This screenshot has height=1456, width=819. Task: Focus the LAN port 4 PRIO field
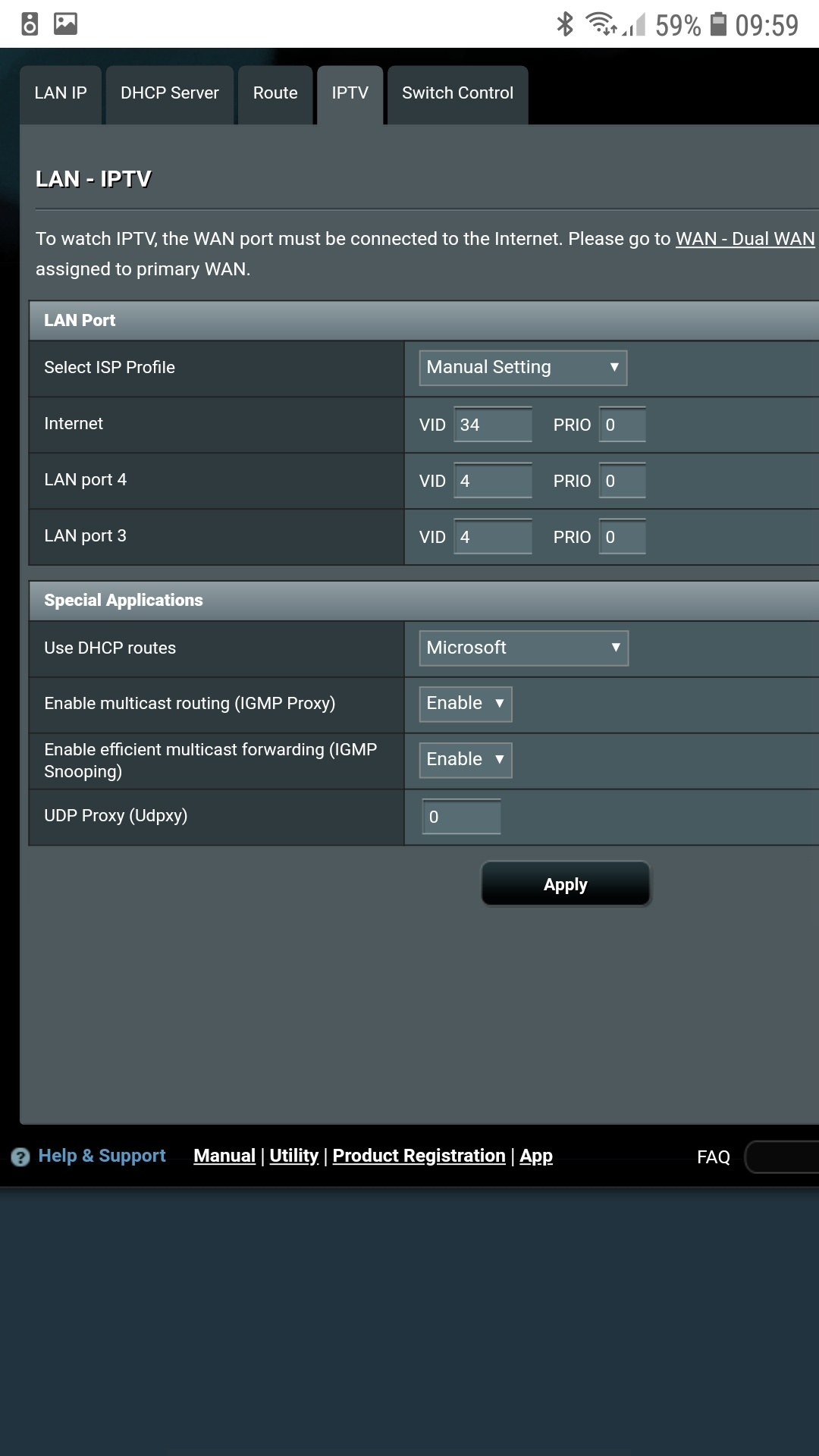click(x=623, y=481)
